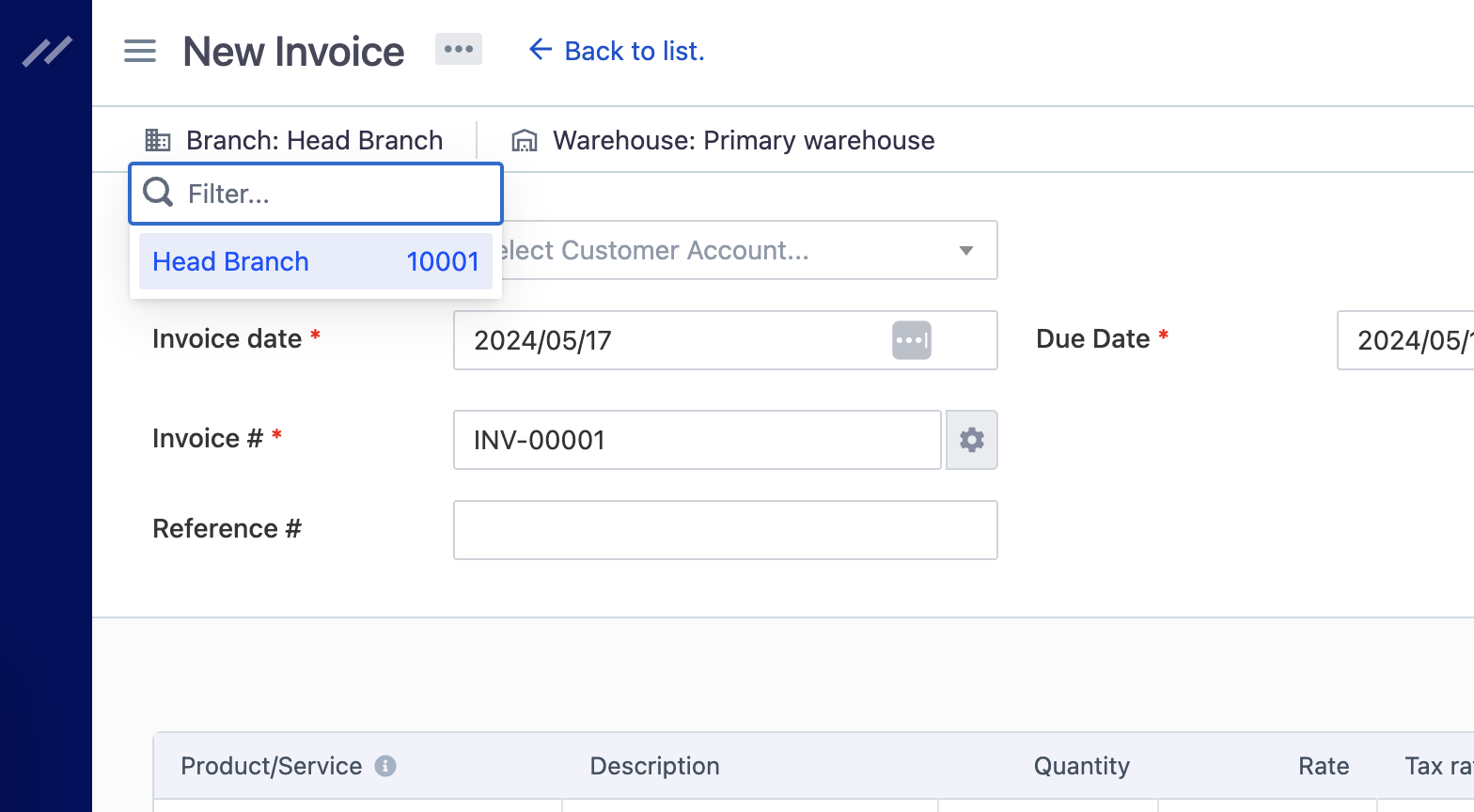The width and height of the screenshot is (1474, 812).
Task: Open the New Invoice more-options ellipsis
Action: (458, 49)
